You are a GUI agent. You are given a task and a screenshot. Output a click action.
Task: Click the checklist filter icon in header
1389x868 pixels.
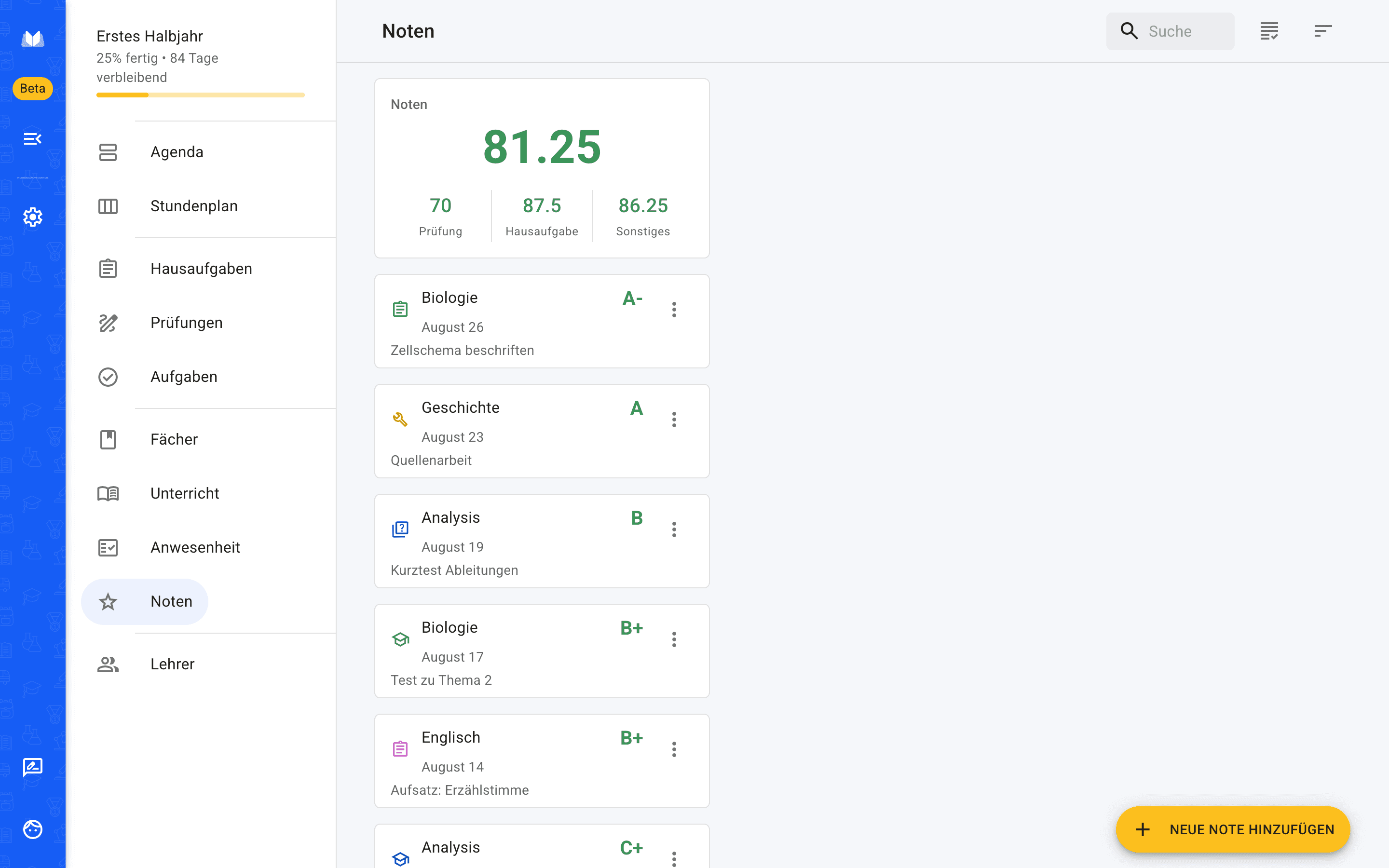tap(1269, 31)
